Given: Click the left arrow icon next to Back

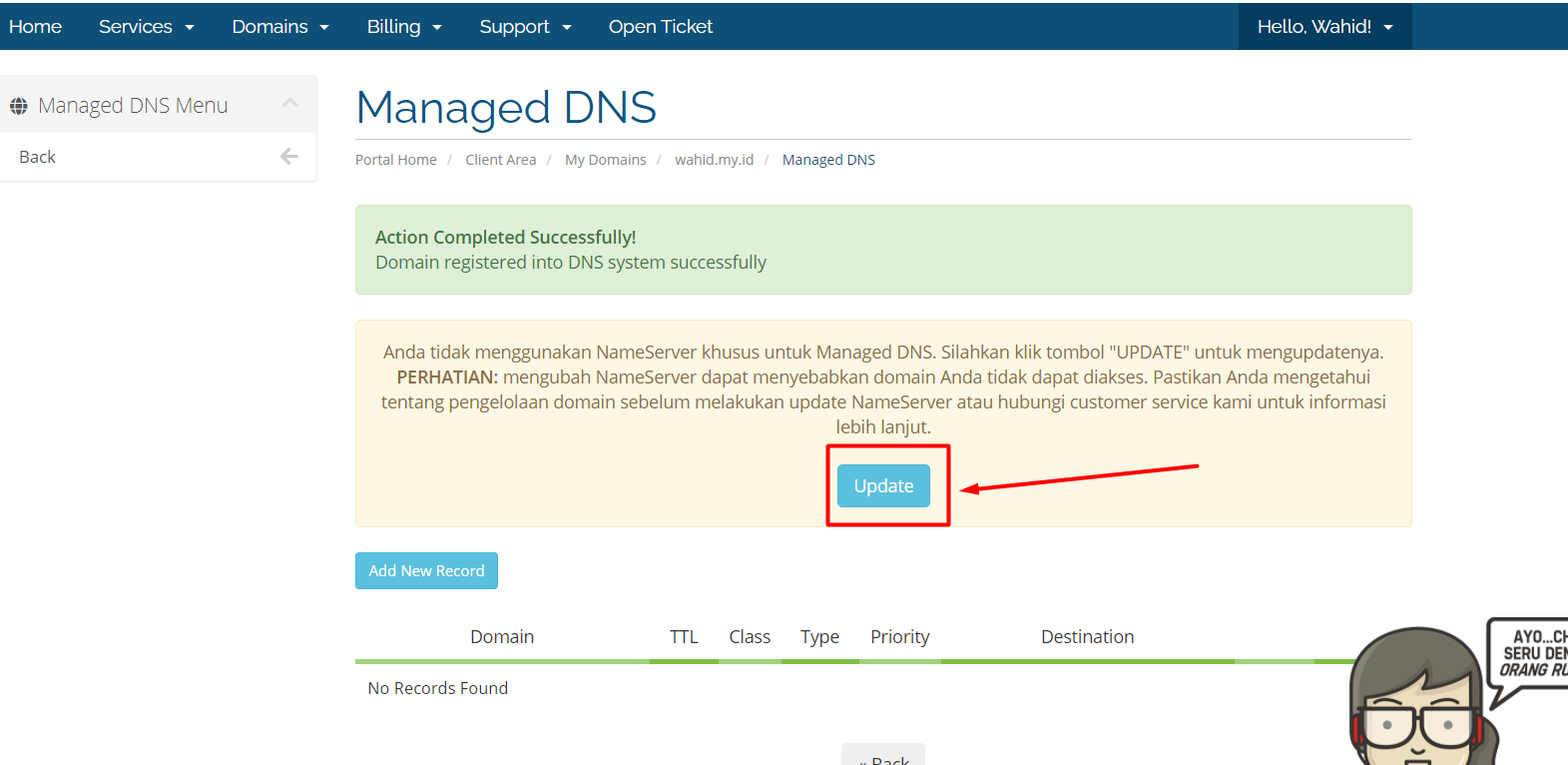Looking at the screenshot, I should (289, 157).
